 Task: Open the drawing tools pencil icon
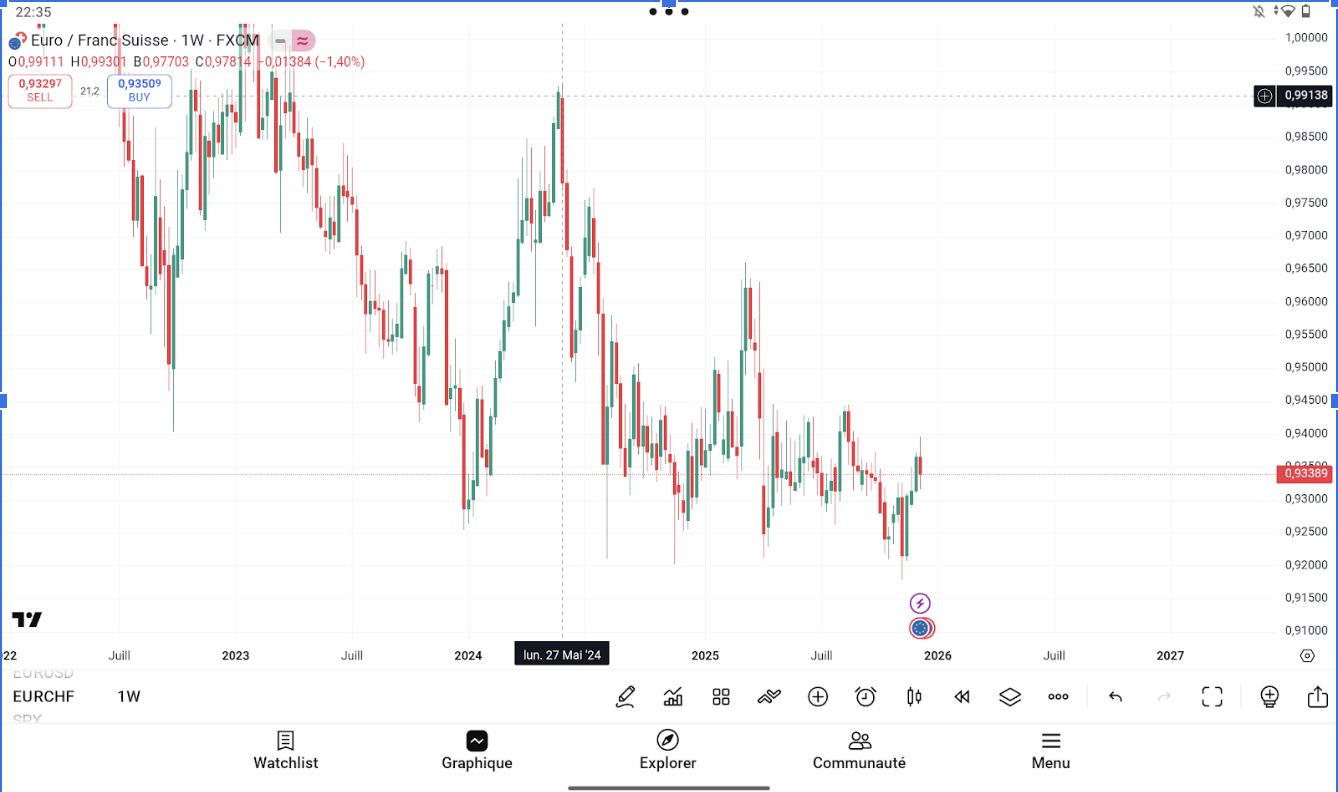click(626, 697)
